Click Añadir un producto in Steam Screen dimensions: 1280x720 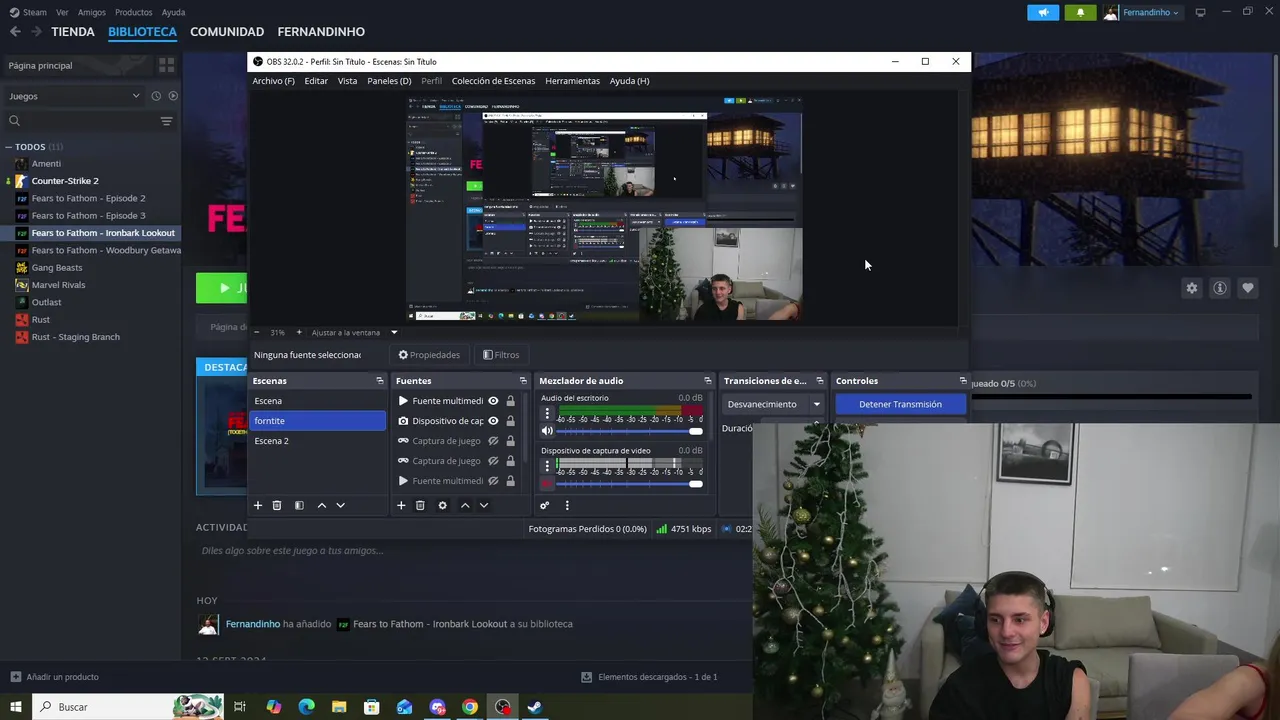[x=54, y=677]
